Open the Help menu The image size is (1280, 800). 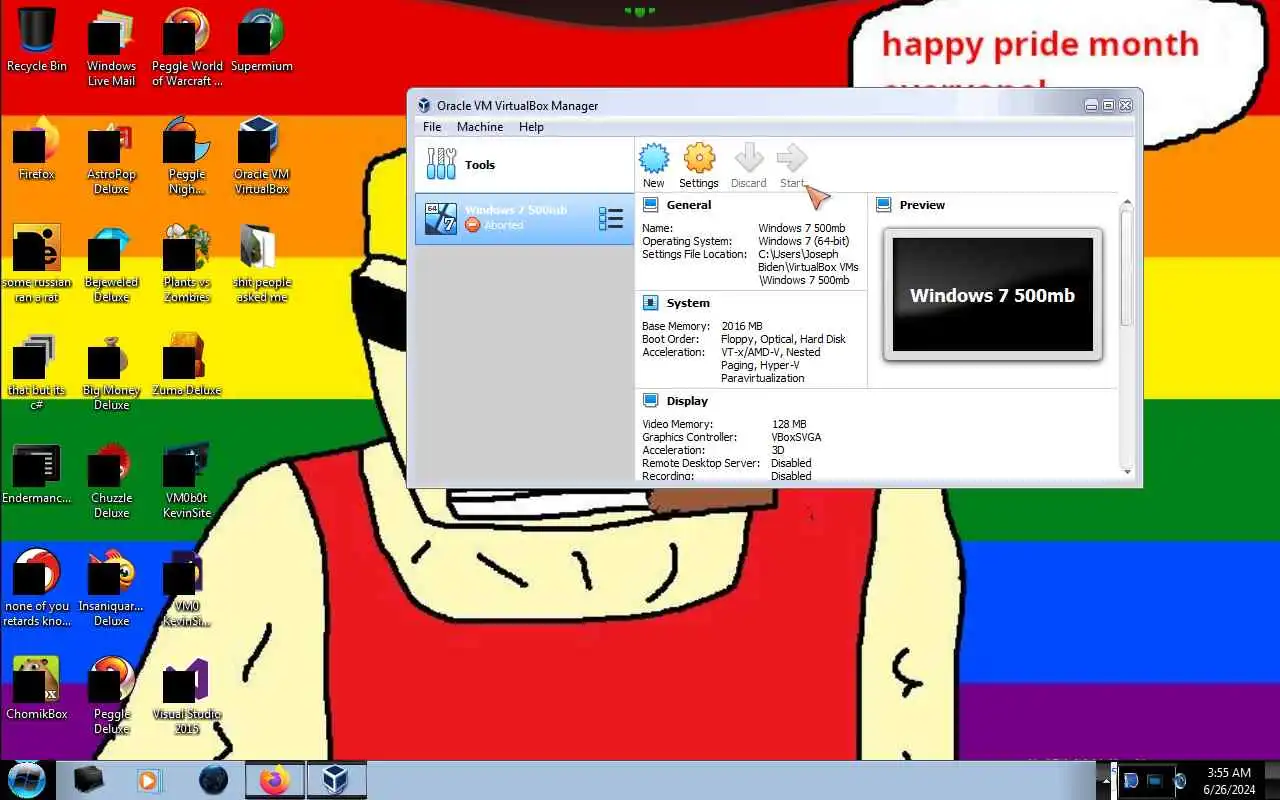[531, 127]
